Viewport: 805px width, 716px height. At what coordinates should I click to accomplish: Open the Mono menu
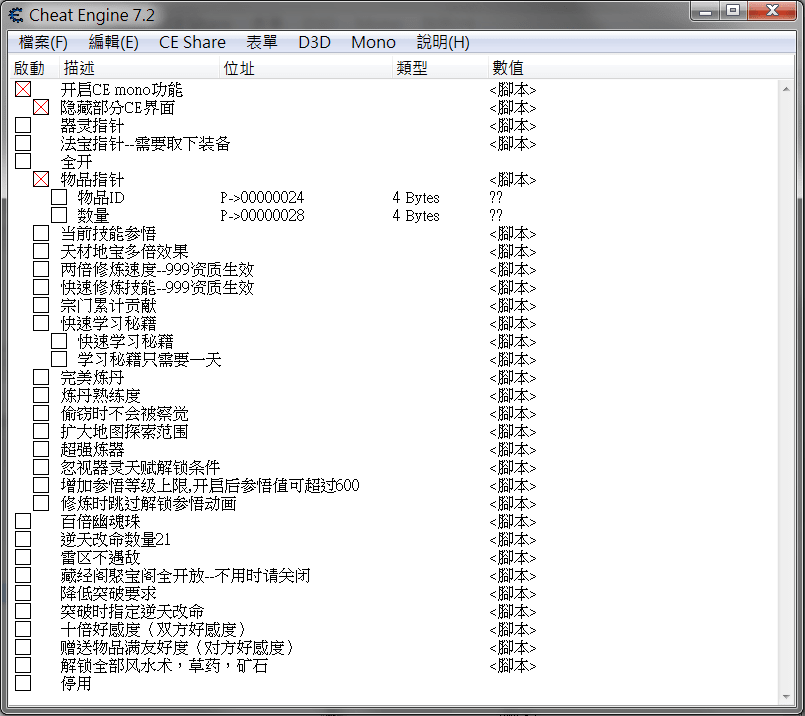click(x=373, y=42)
